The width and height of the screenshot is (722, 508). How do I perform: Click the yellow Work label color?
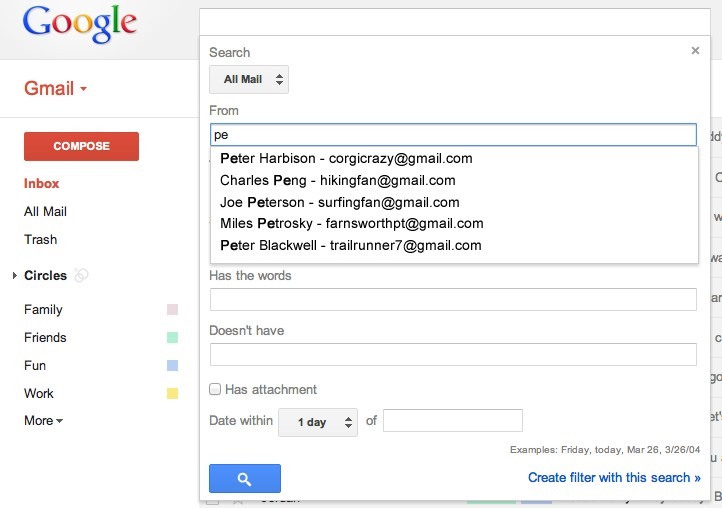point(172,393)
